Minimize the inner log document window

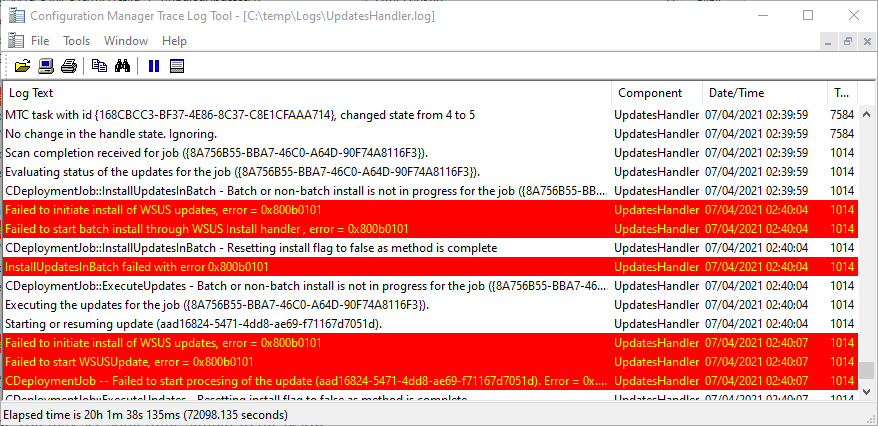tap(829, 41)
